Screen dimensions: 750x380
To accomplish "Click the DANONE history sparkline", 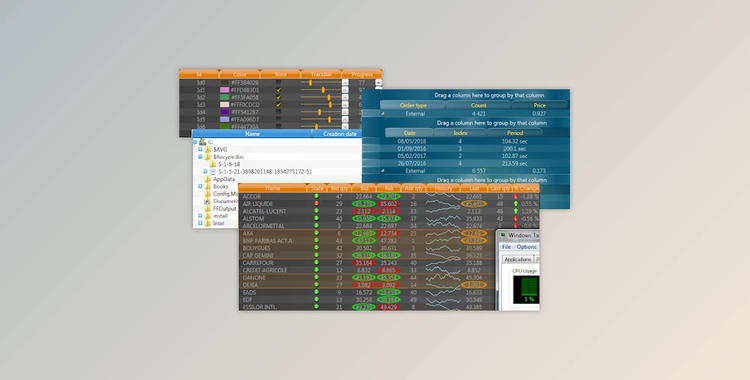I will pos(443,278).
